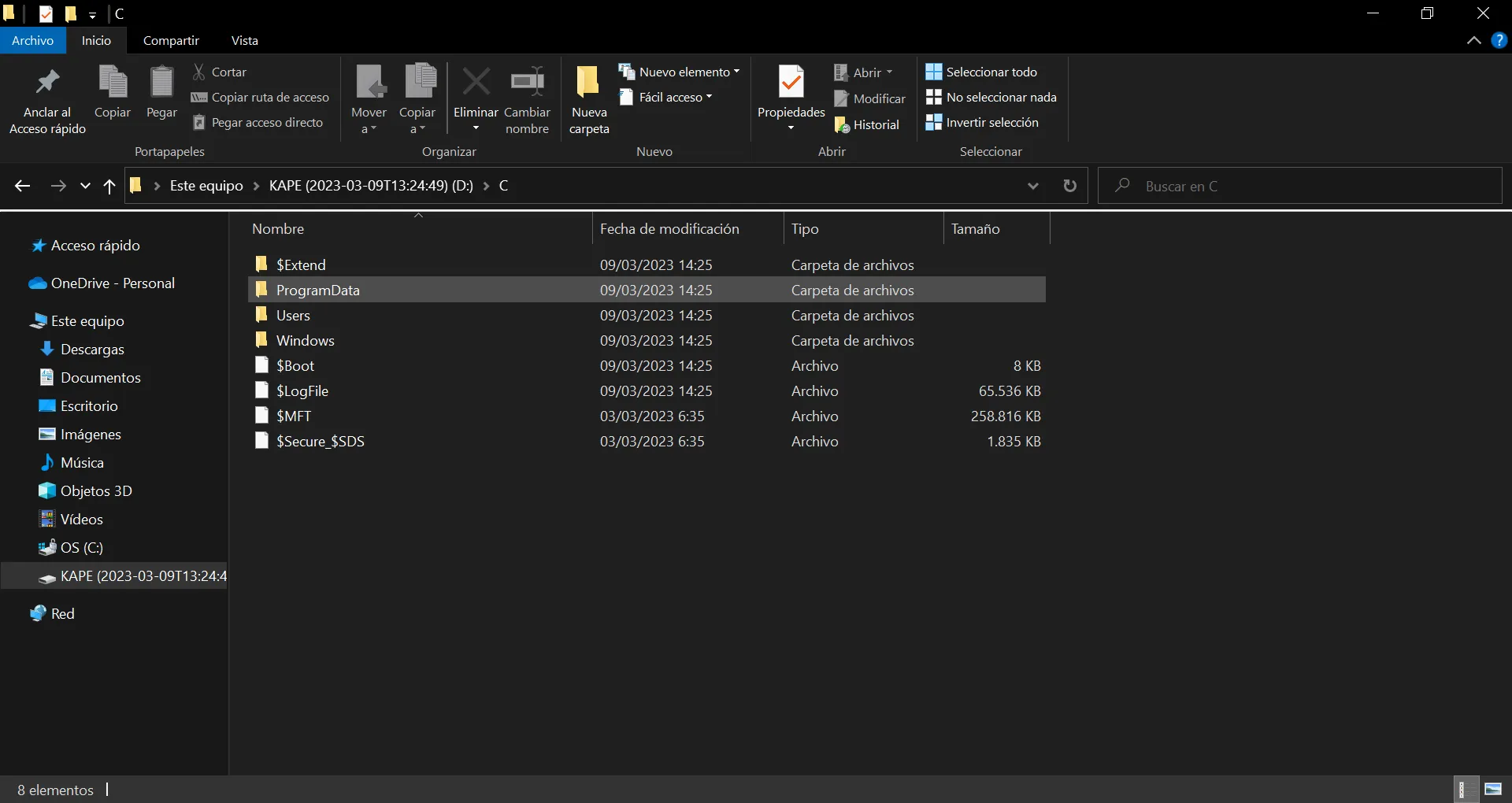The image size is (1512, 803).
Task: Switch to the Vista ribbon tab
Action: 245,40
